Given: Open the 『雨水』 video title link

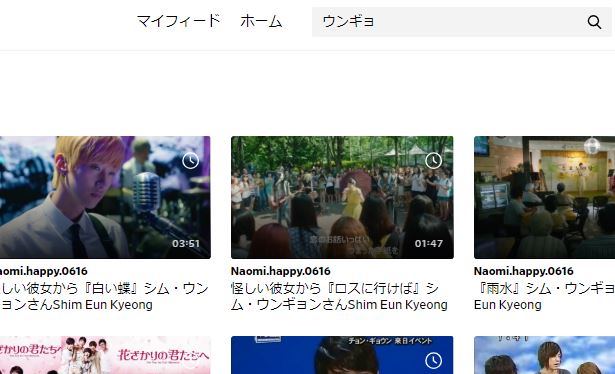Looking at the screenshot, I should (x=544, y=296).
